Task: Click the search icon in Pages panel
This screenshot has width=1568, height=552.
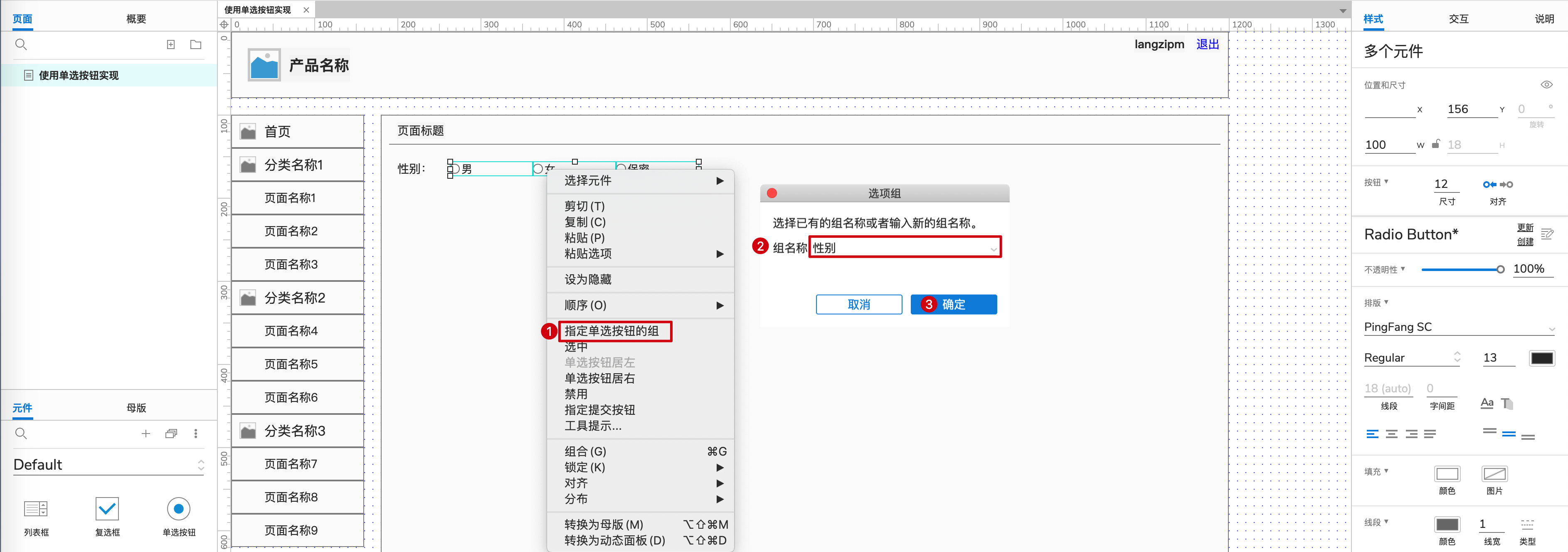Action: point(21,44)
